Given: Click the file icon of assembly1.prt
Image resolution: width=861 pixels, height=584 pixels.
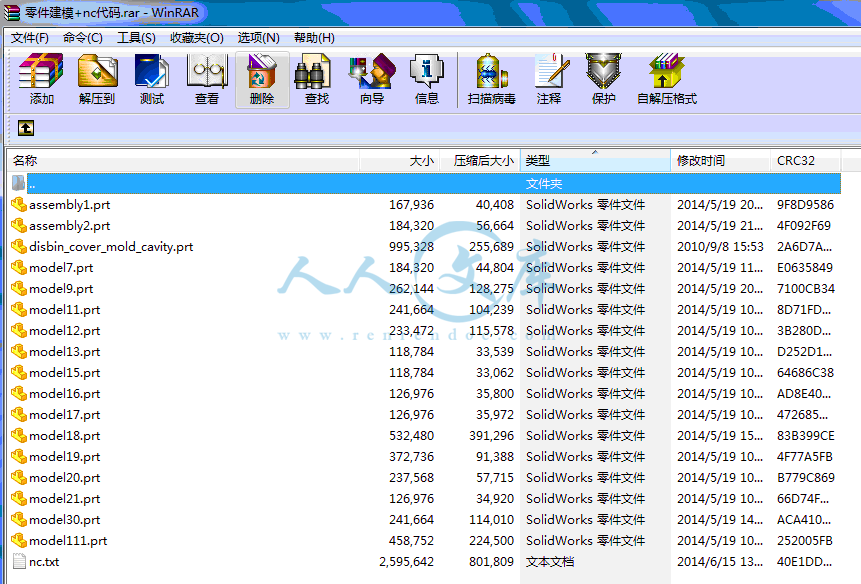Looking at the screenshot, I should (x=19, y=205).
